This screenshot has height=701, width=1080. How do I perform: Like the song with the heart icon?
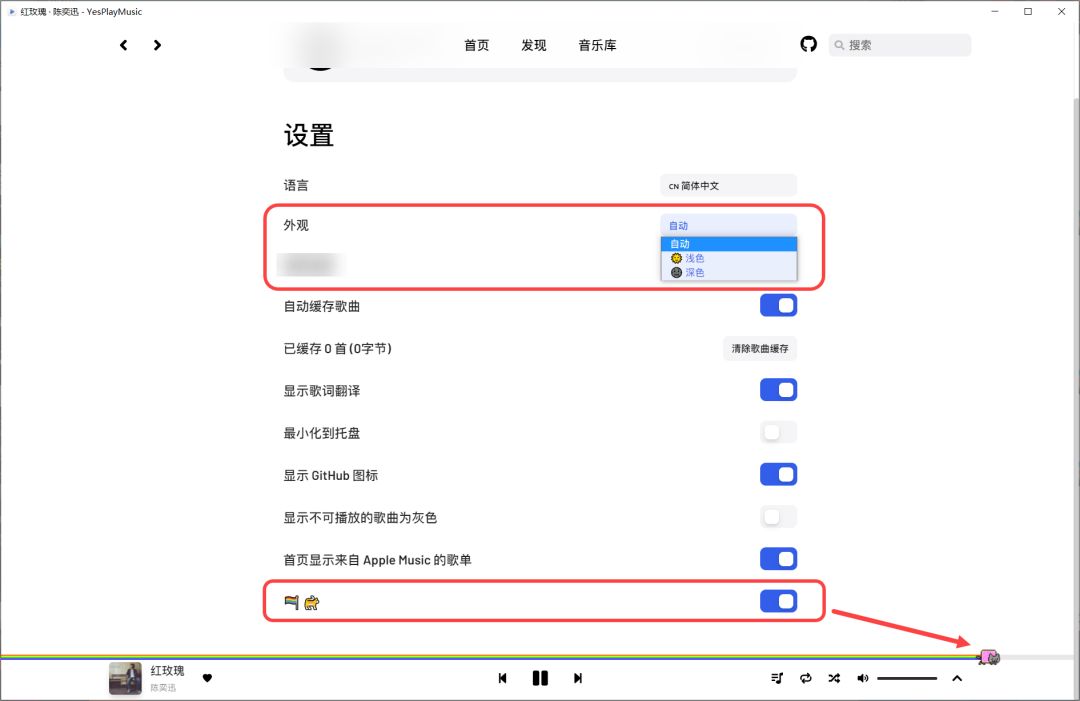(207, 678)
